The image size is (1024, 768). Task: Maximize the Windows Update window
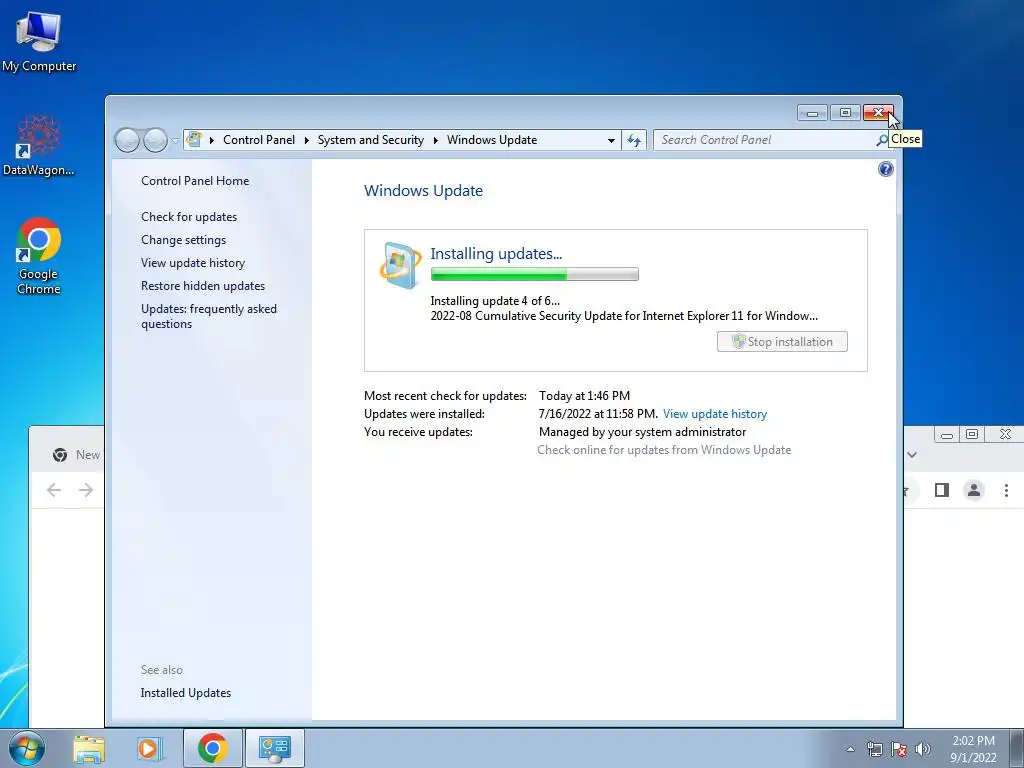click(x=845, y=113)
